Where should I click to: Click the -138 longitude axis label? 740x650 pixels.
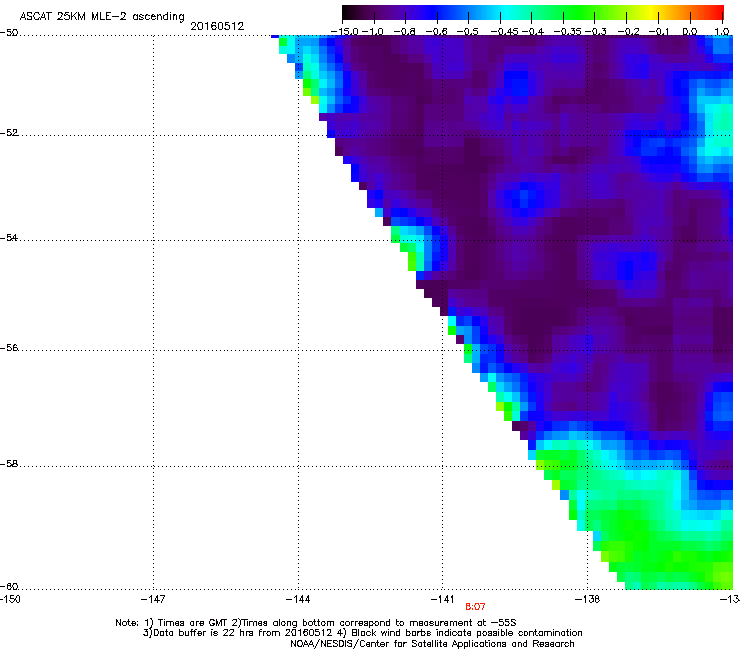(x=587, y=599)
